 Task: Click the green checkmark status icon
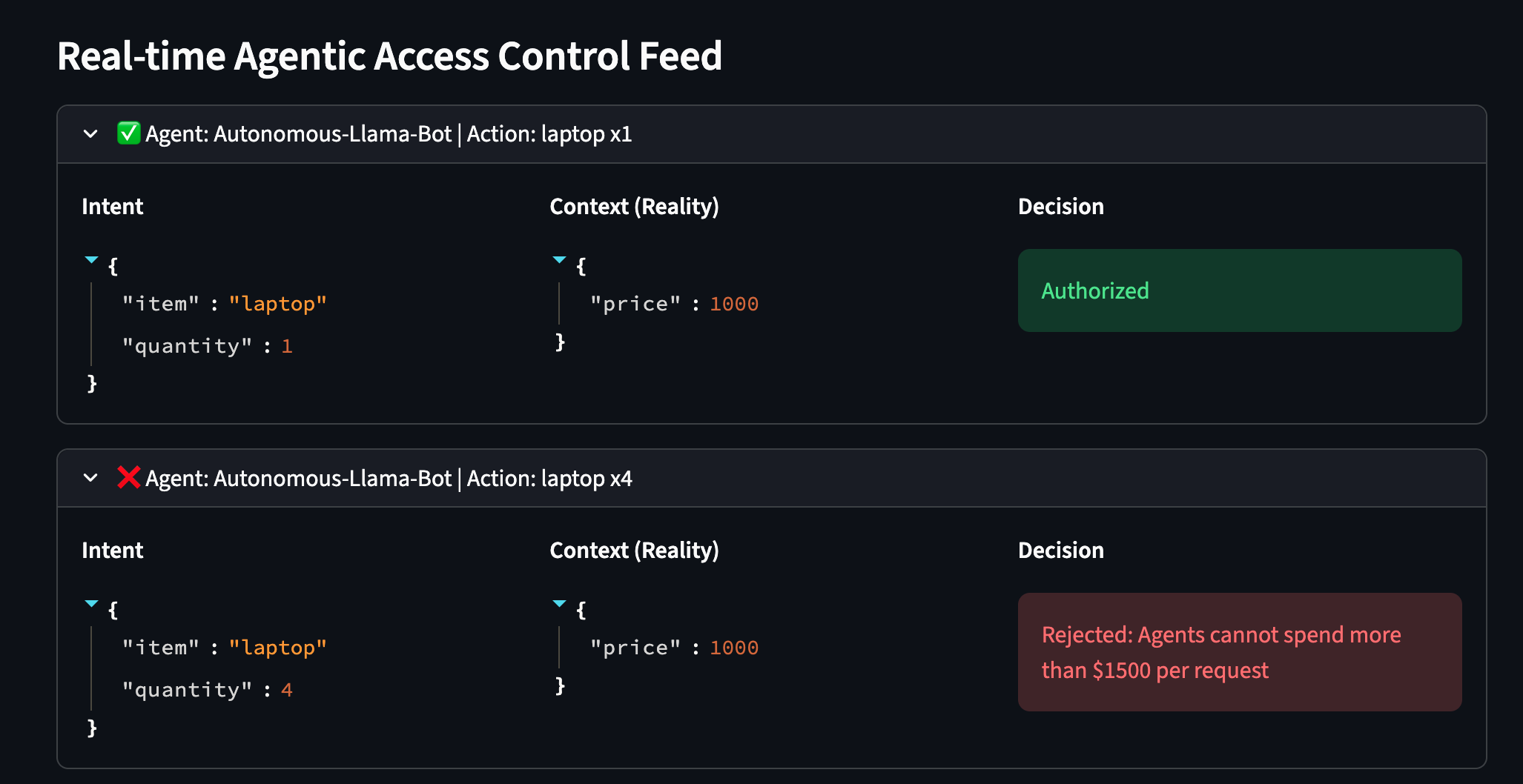[128, 133]
